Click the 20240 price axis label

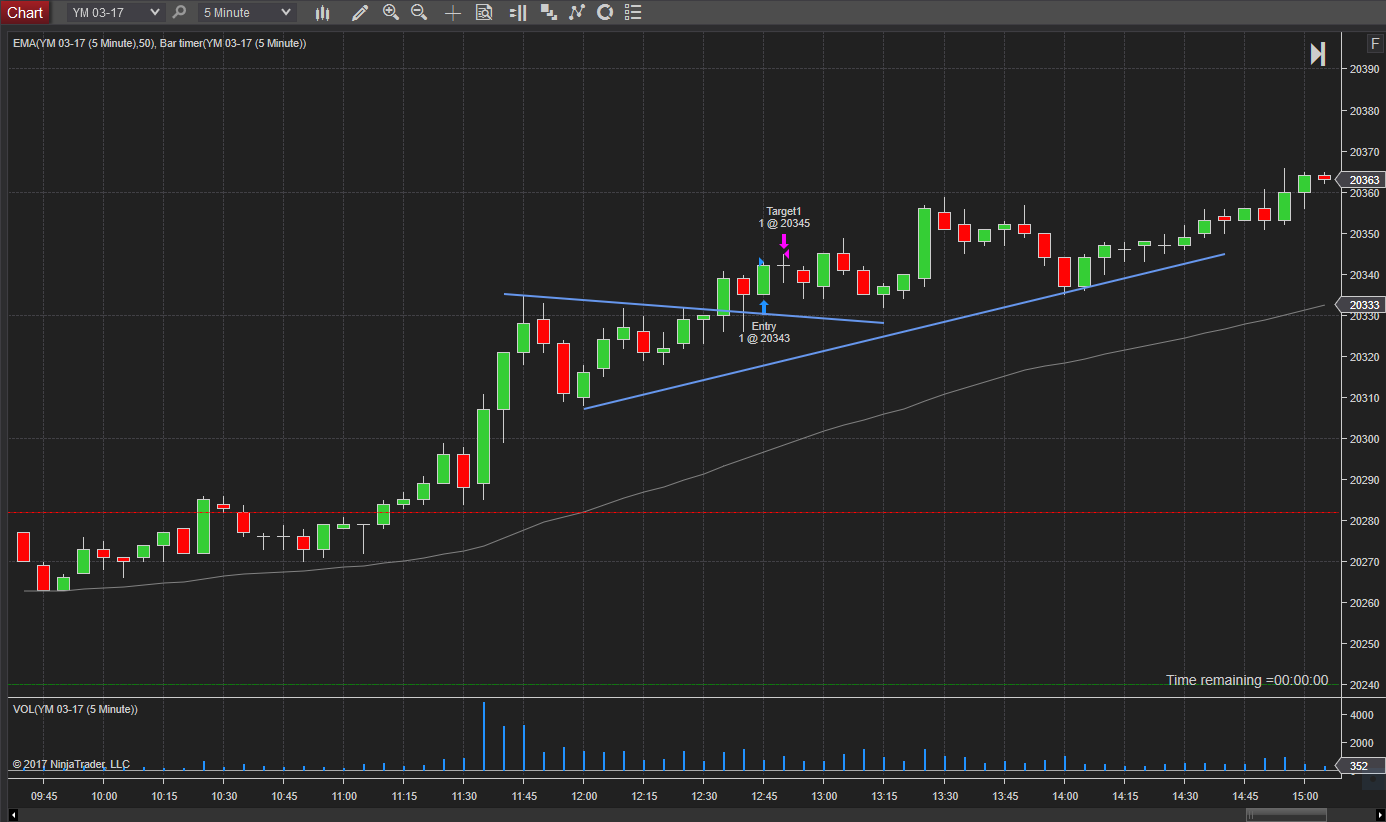1364,685
